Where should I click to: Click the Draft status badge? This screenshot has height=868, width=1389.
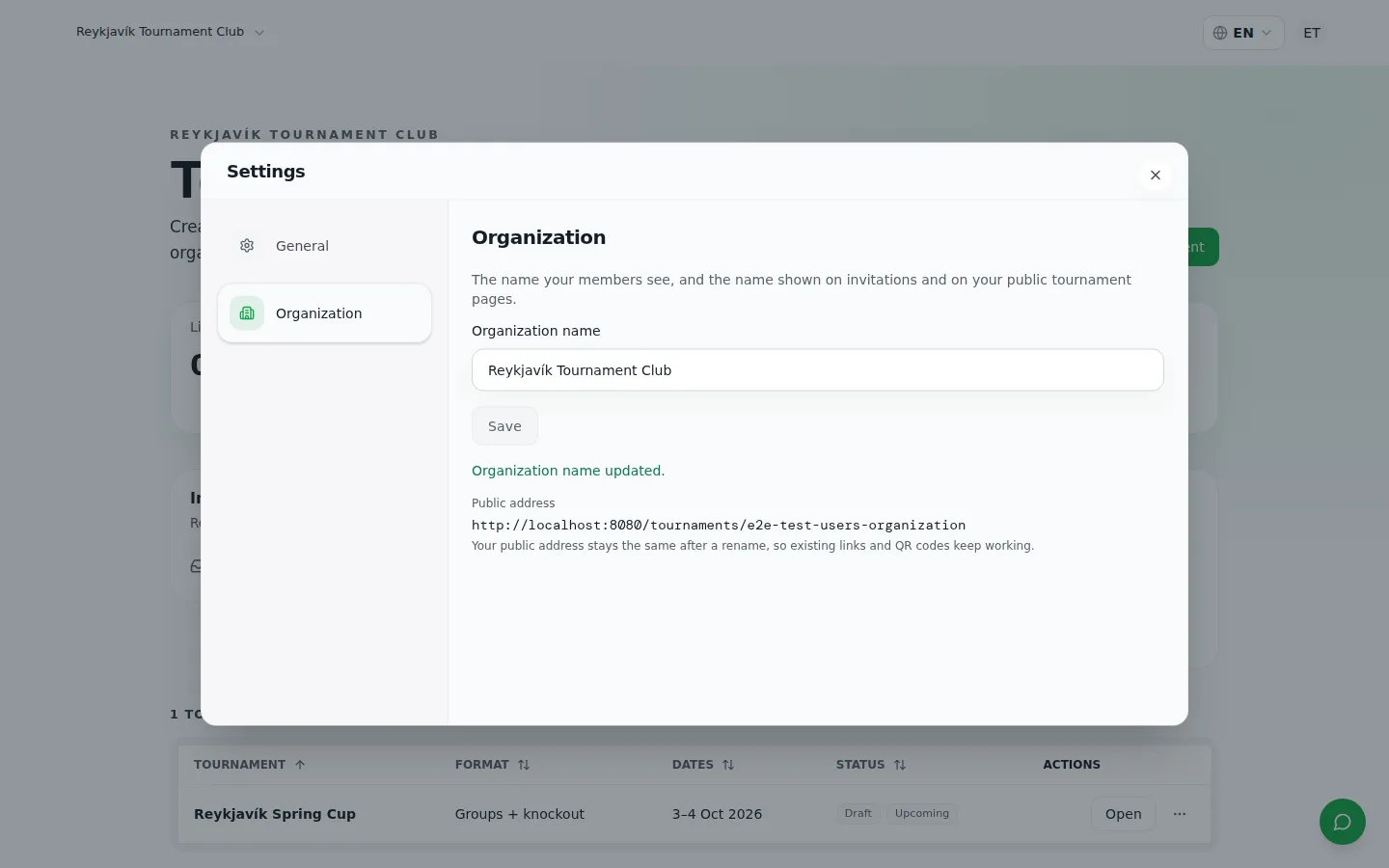(858, 814)
